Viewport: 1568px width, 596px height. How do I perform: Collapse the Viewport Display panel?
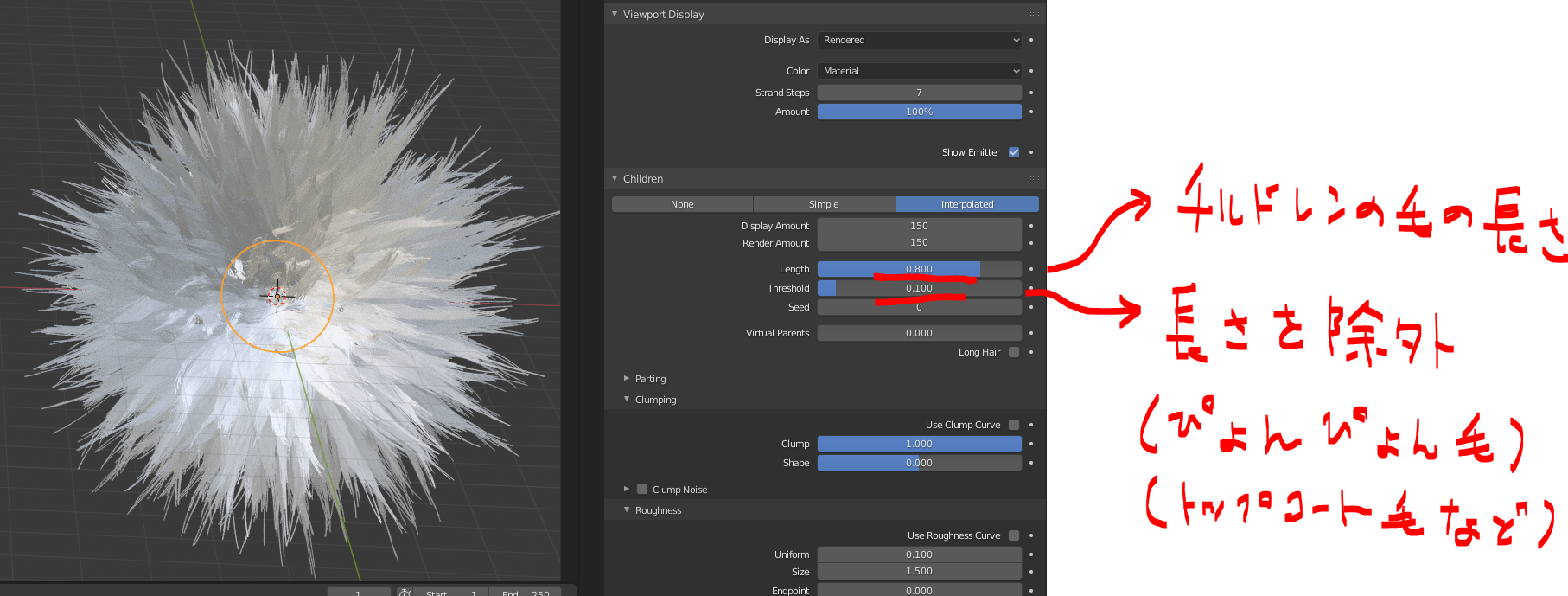point(615,14)
